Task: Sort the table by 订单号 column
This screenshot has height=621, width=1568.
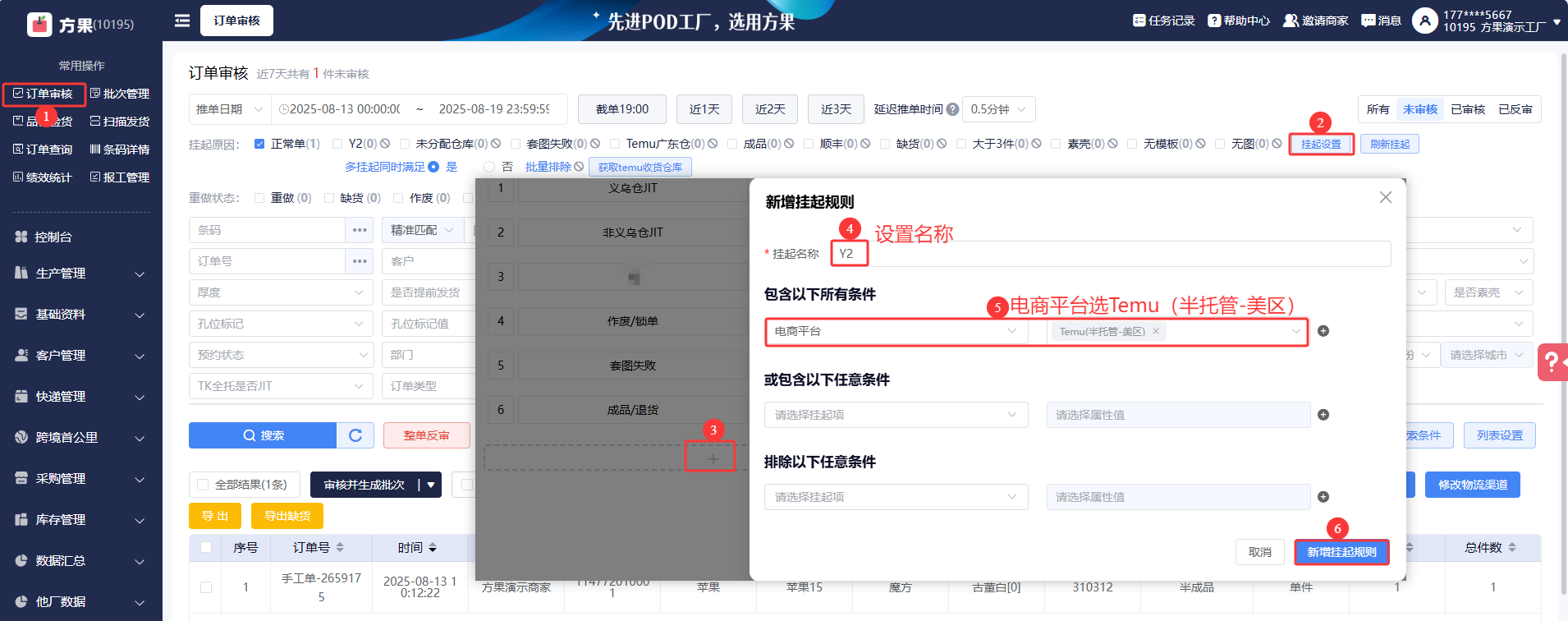Action: 340,548
